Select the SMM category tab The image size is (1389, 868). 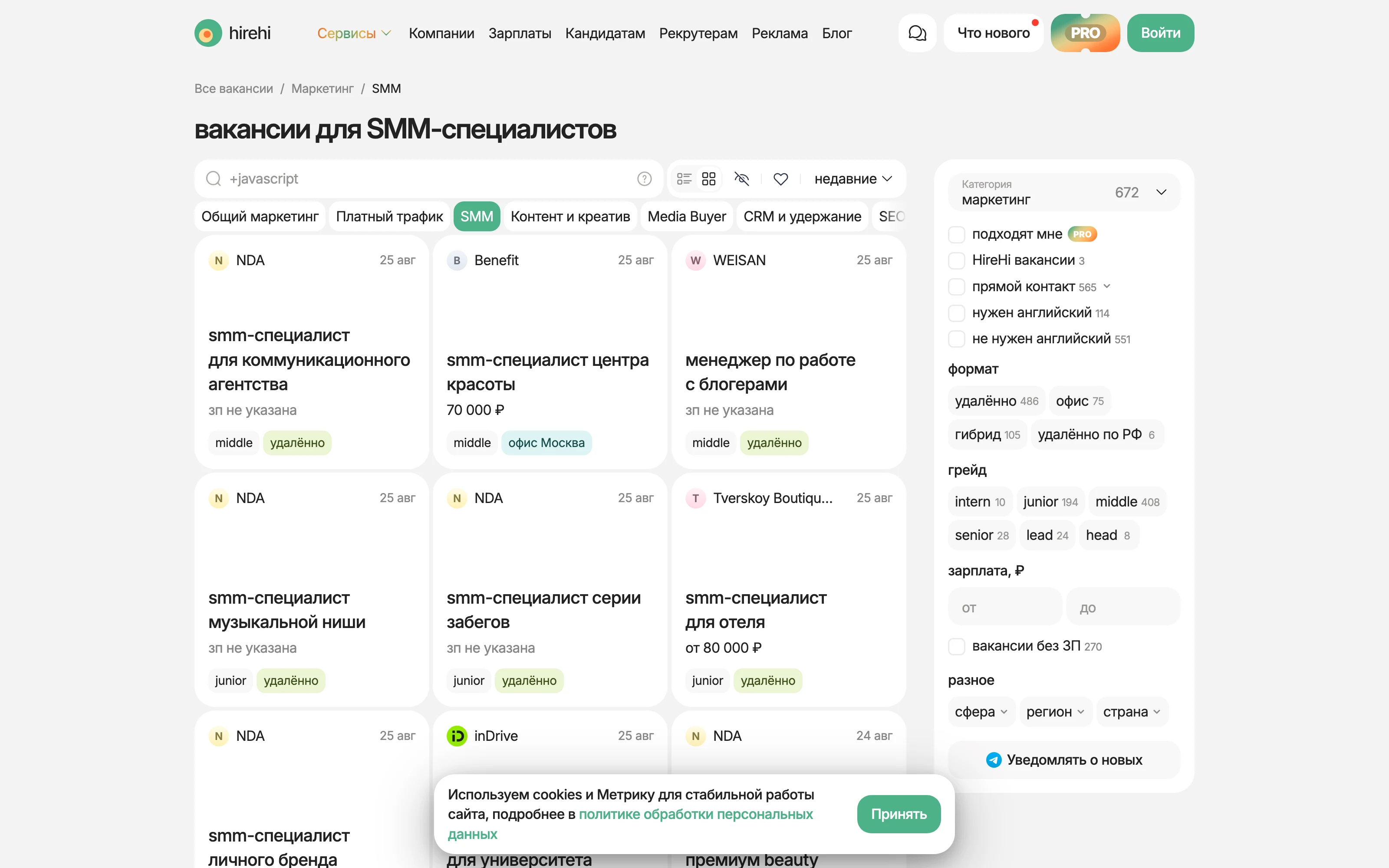(477, 217)
